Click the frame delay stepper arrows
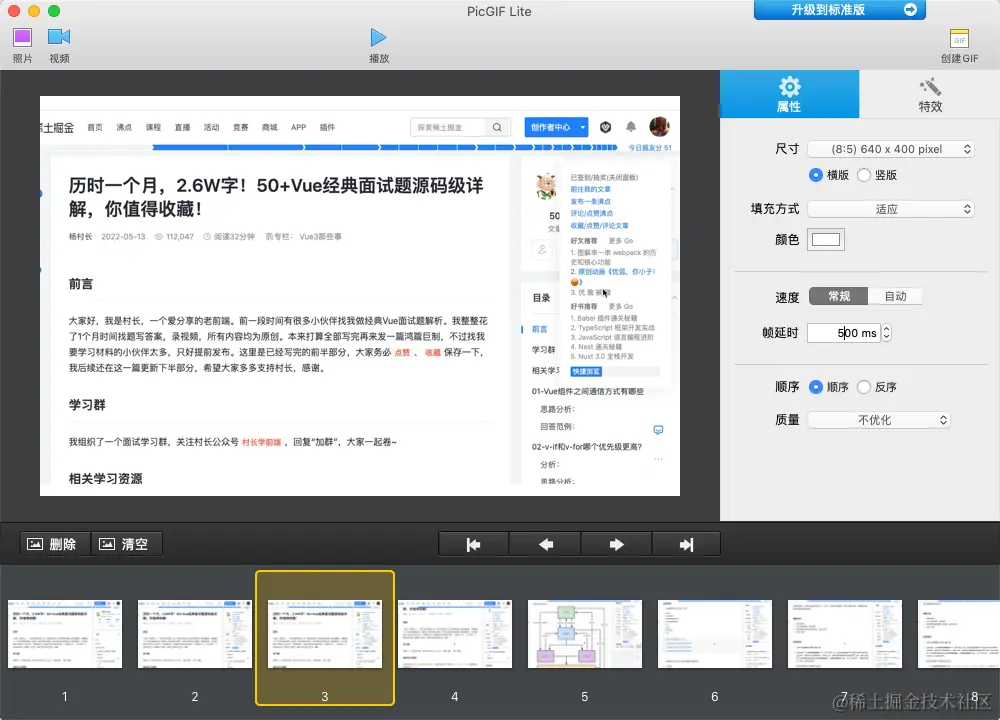 [886, 333]
